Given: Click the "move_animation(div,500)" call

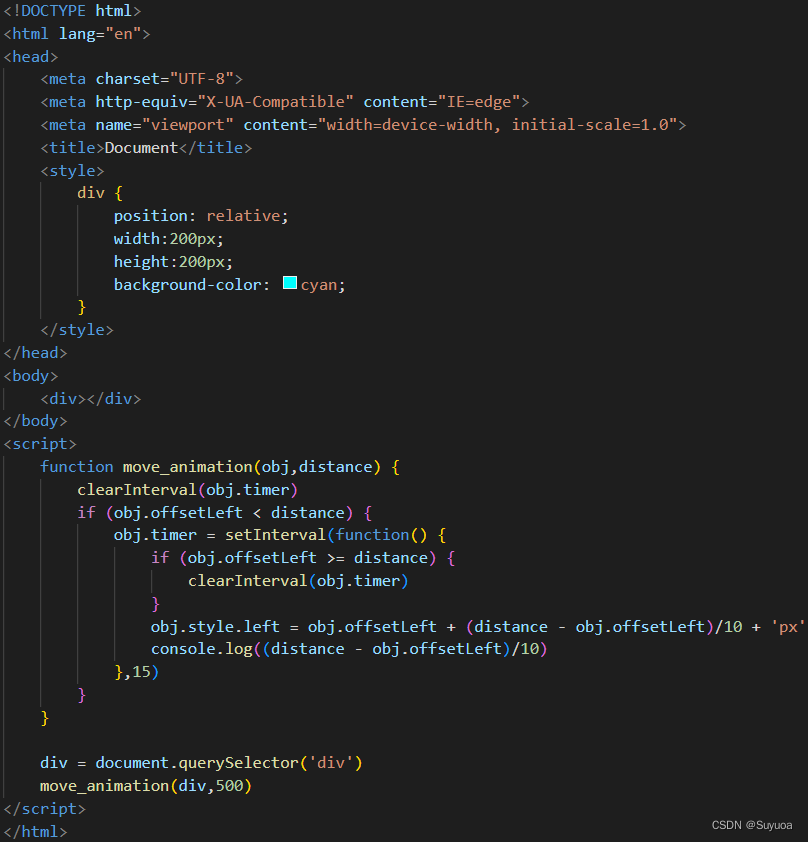Looking at the screenshot, I should click(146, 786).
